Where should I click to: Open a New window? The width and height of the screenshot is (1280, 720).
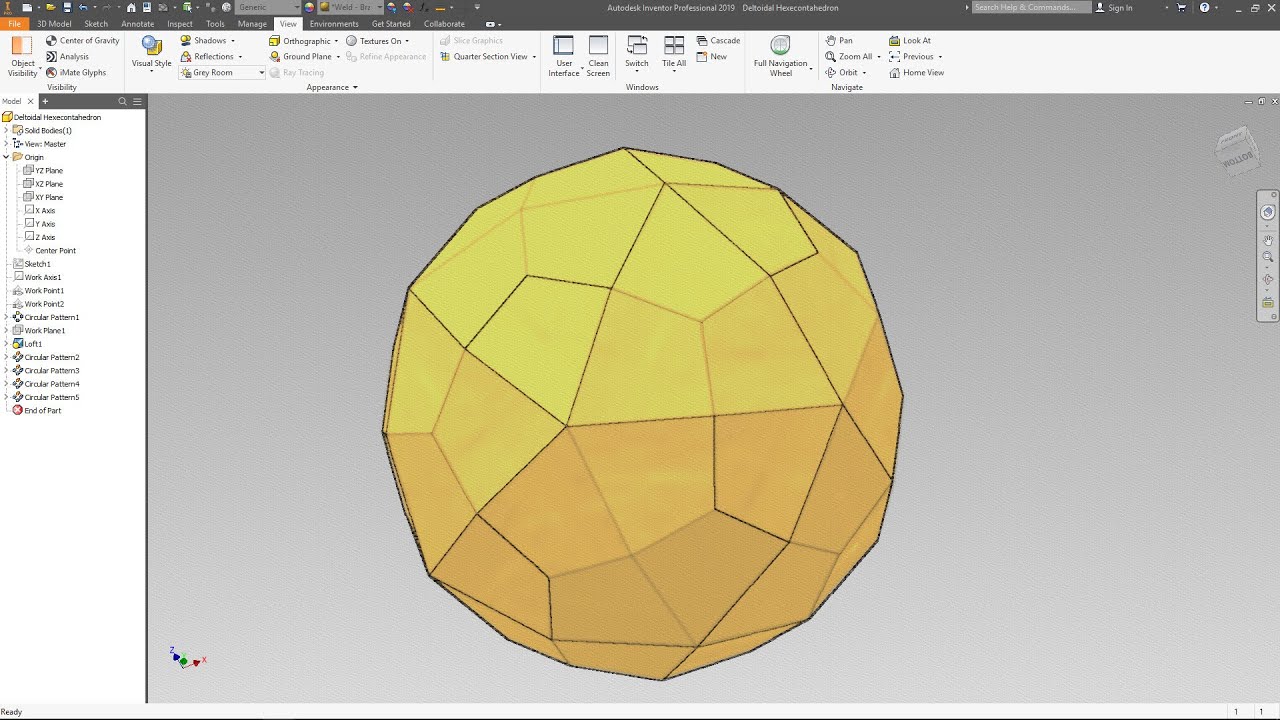(711, 57)
